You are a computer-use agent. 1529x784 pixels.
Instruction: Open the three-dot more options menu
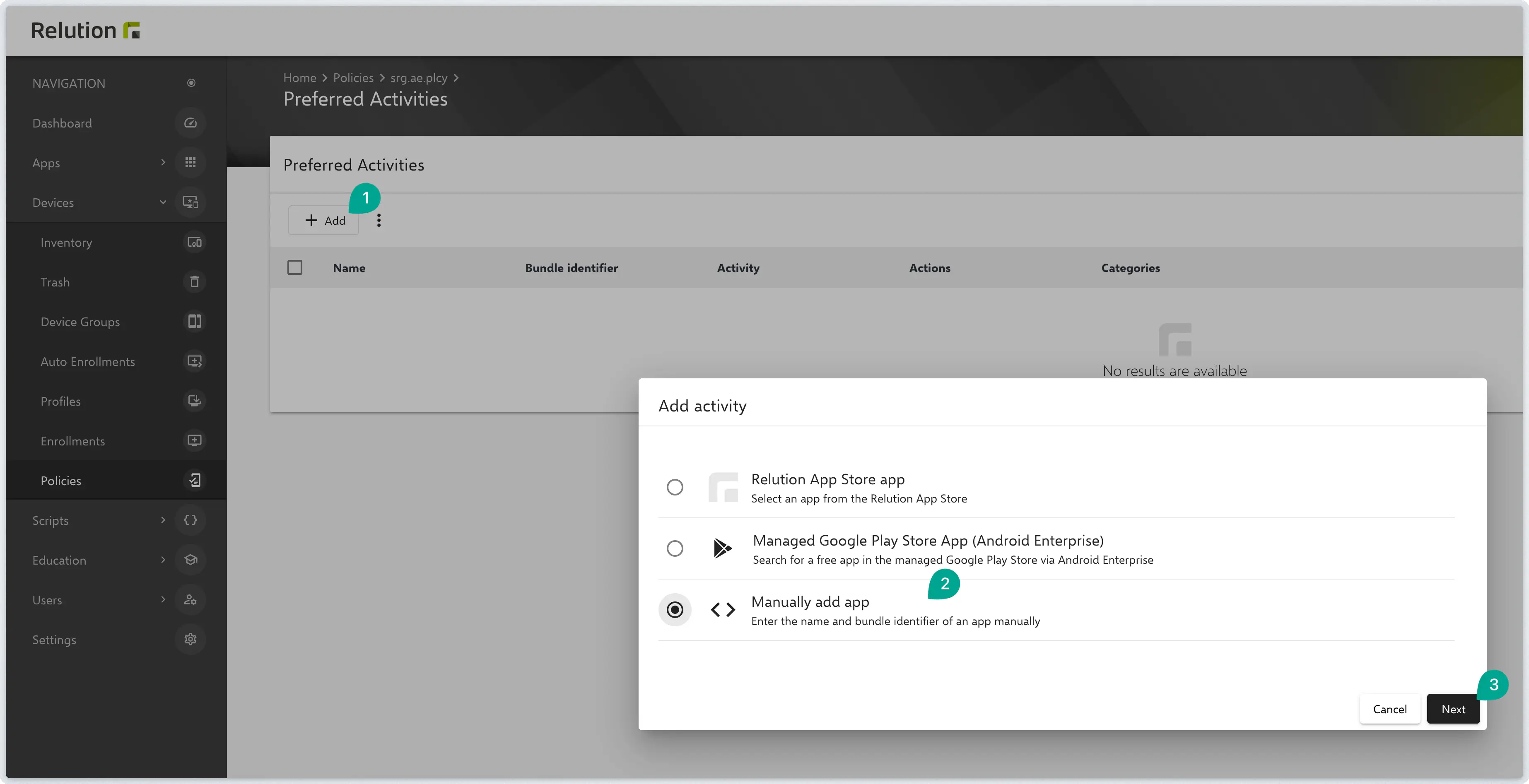tap(379, 221)
